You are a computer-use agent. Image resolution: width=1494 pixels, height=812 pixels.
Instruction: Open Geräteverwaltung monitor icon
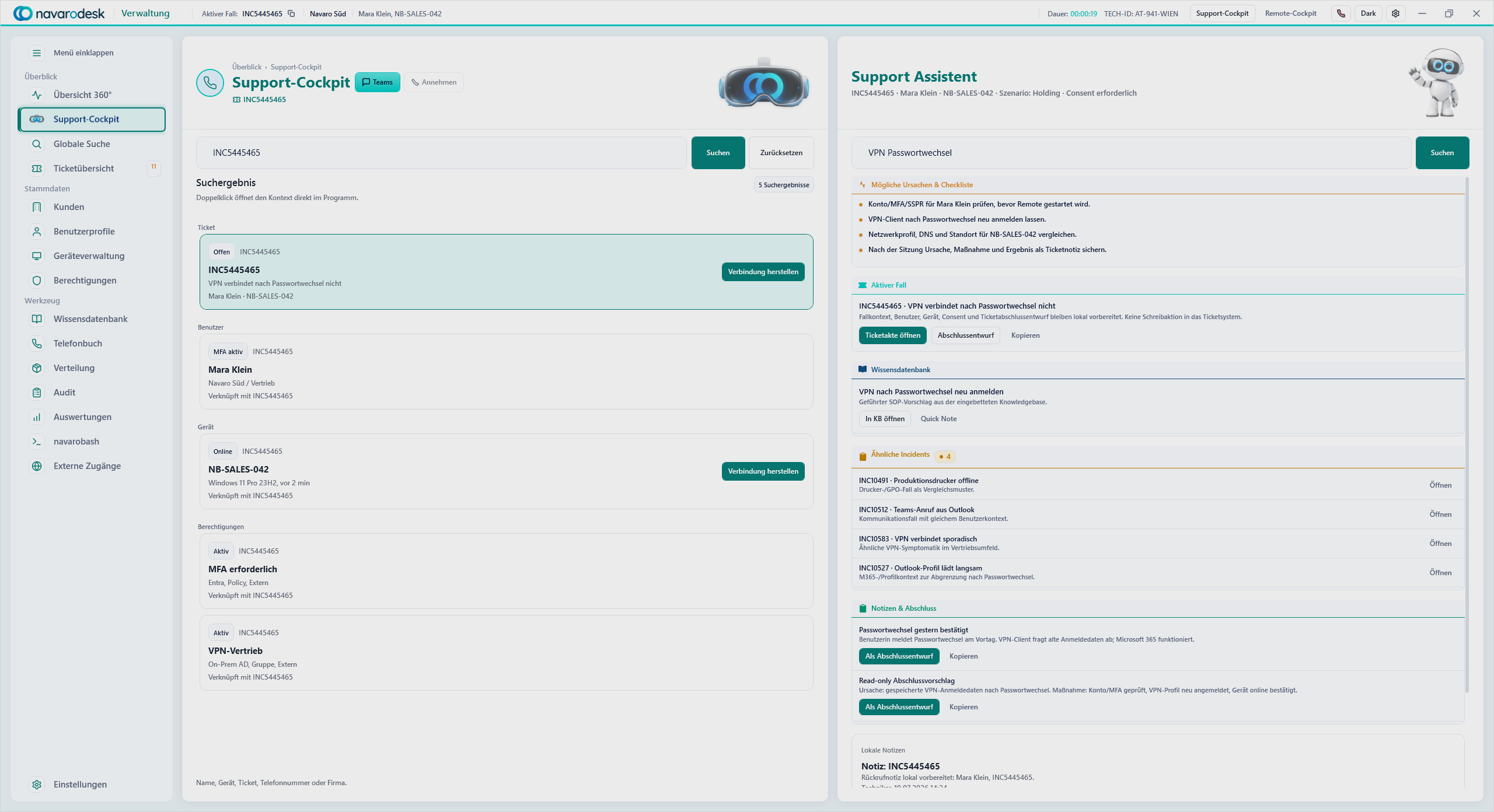(37, 256)
